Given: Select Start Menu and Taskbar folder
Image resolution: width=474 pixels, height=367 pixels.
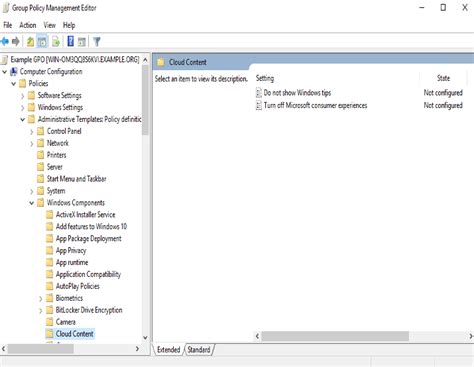Looking at the screenshot, I should point(76,179).
